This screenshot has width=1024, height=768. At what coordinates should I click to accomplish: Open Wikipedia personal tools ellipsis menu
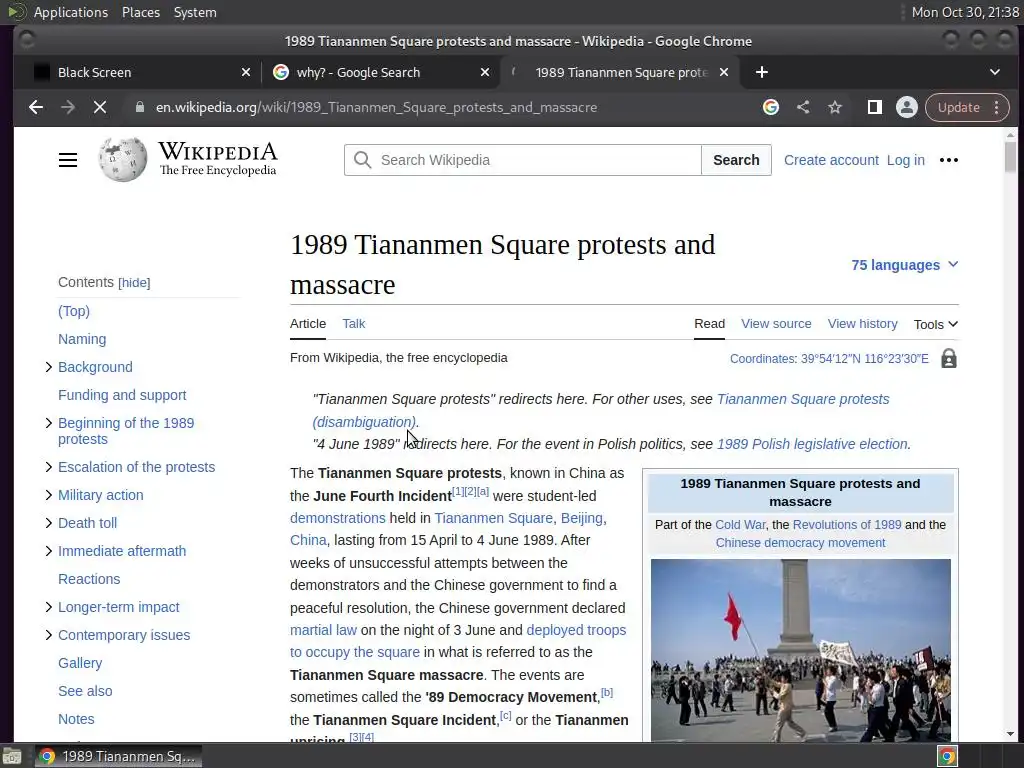(x=948, y=160)
